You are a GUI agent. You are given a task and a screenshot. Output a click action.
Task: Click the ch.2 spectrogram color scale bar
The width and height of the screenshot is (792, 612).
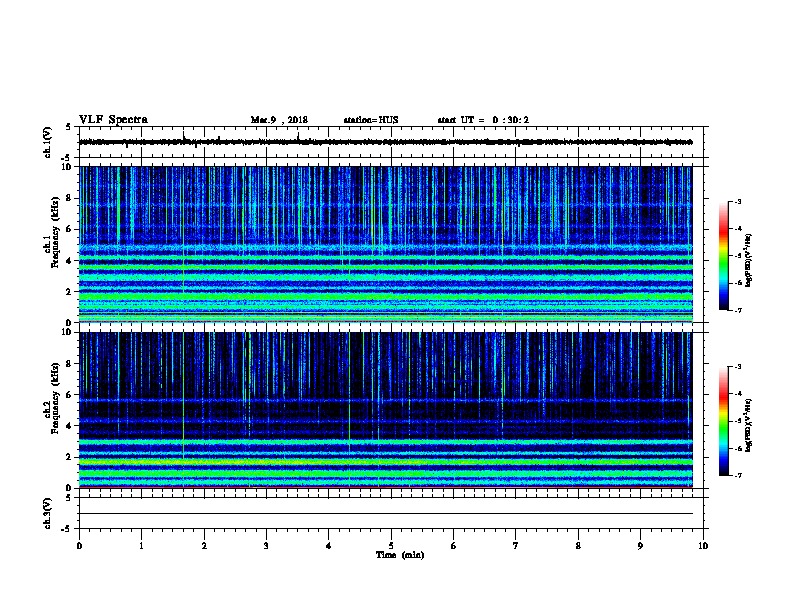coord(724,421)
